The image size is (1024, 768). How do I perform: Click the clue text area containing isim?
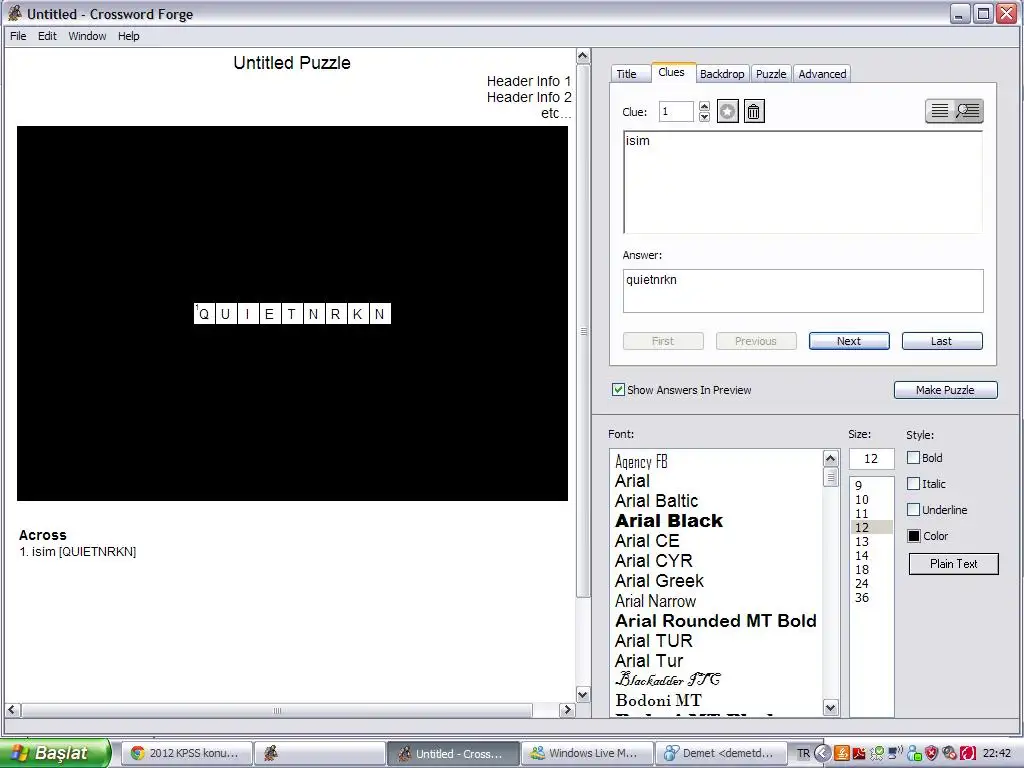(803, 182)
